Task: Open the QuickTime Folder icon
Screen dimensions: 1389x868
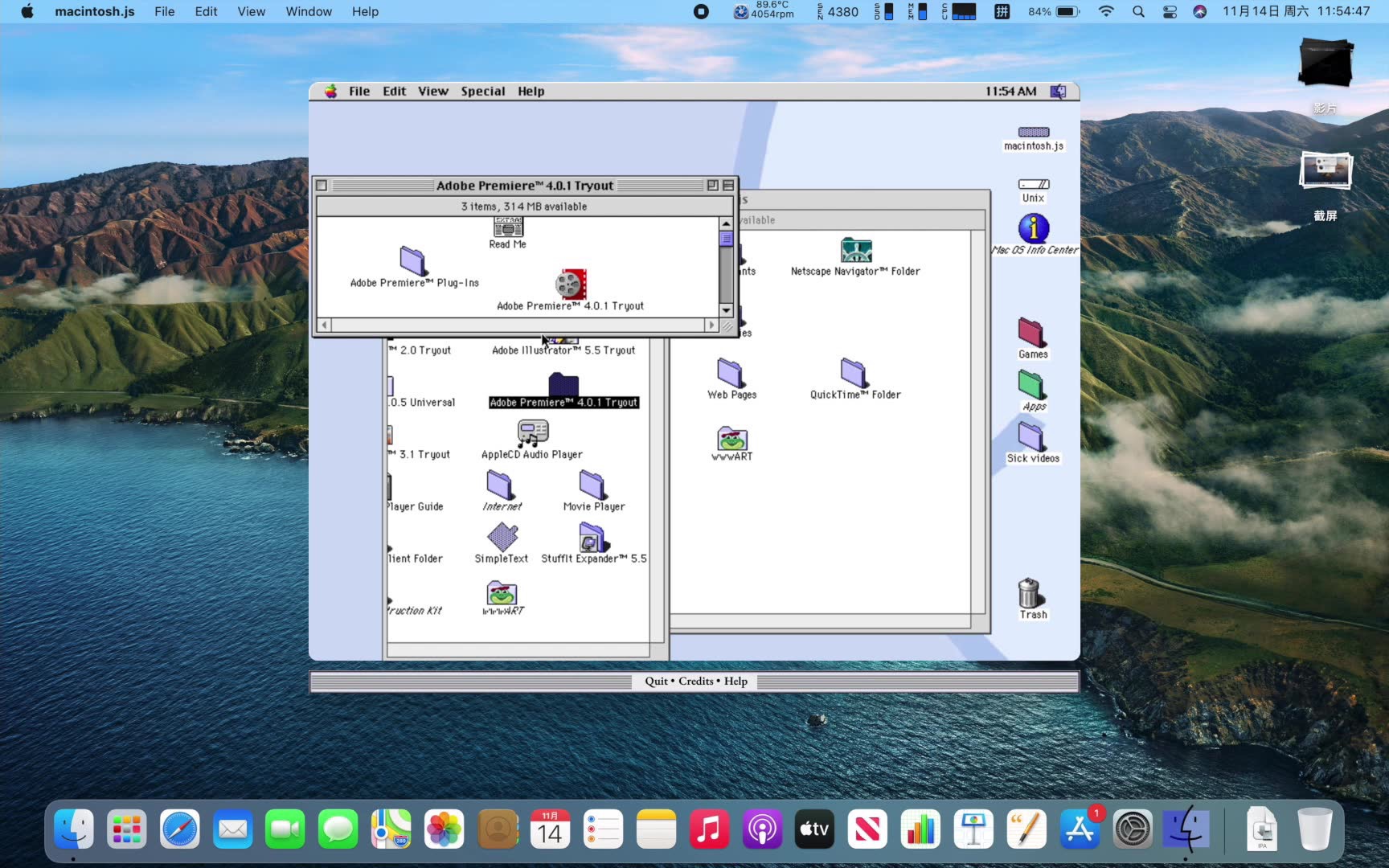Action: (854, 373)
